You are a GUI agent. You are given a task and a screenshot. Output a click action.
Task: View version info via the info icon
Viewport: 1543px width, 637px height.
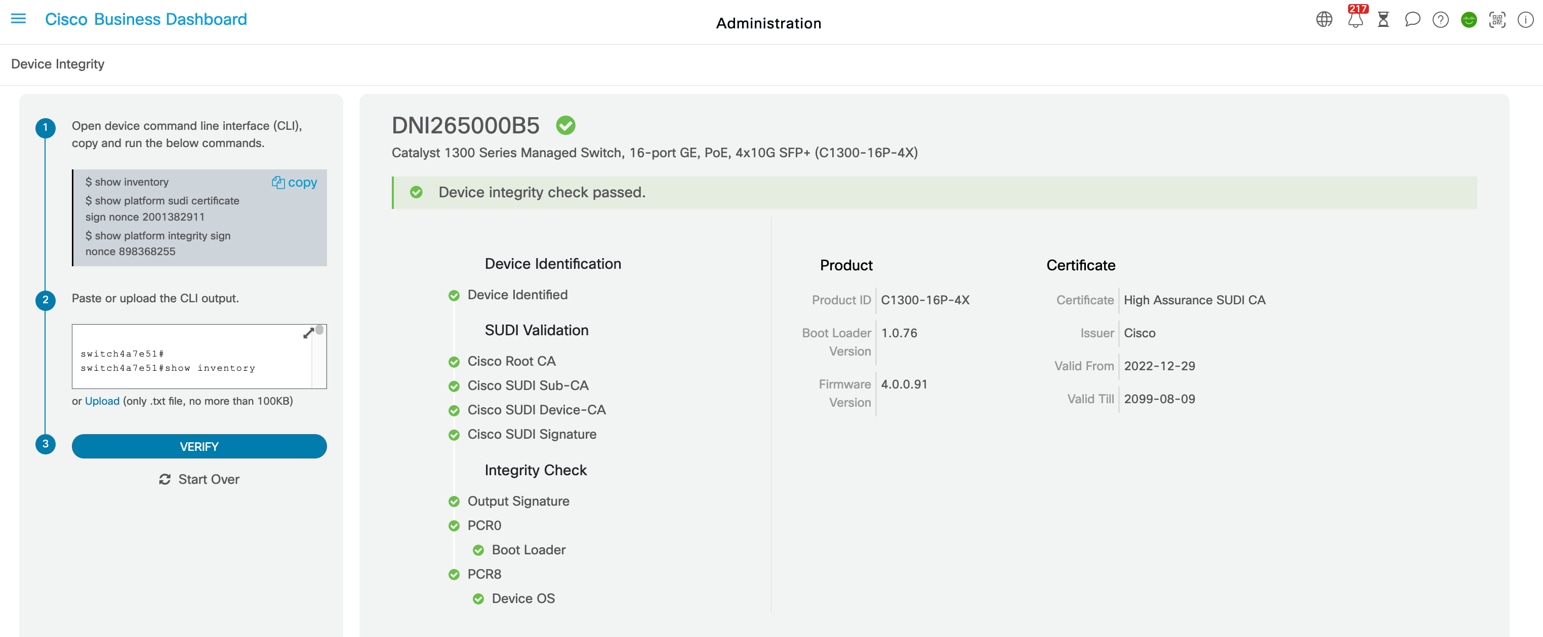click(1525, 19)
